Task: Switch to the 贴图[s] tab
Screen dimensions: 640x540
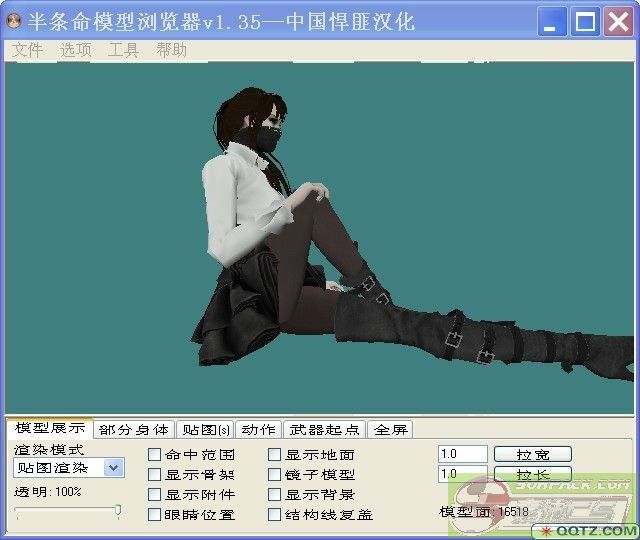Action: pos(206,429)
